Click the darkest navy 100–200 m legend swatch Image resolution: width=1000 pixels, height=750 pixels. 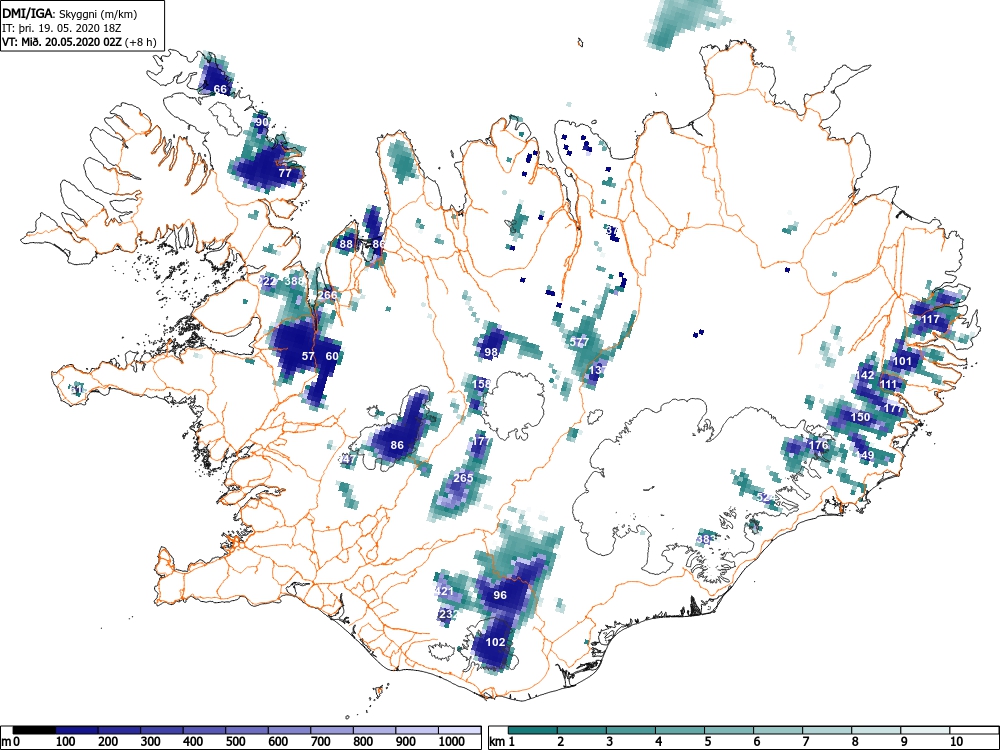77,729
